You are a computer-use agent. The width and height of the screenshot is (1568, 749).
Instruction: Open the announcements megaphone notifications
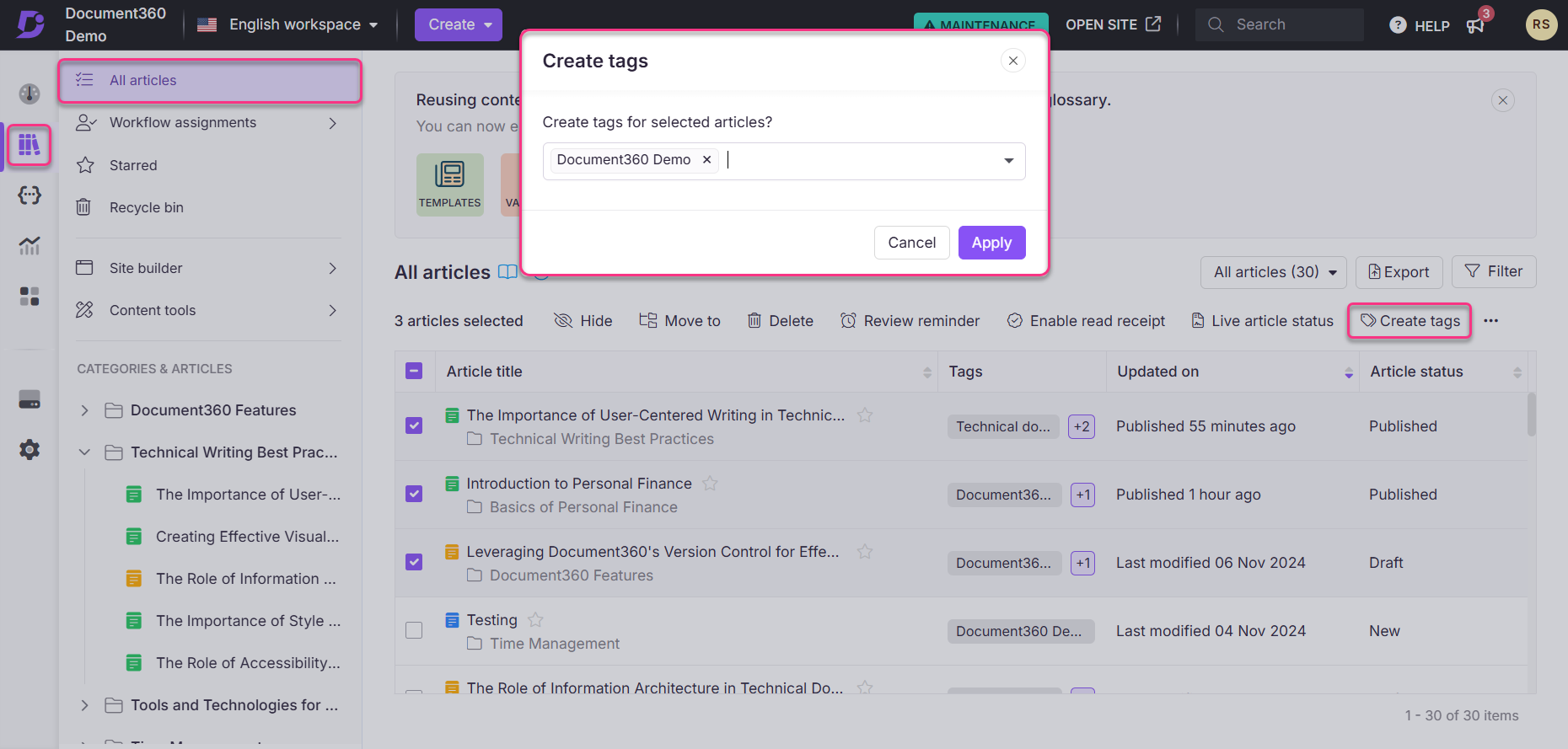coord(1476,25)
